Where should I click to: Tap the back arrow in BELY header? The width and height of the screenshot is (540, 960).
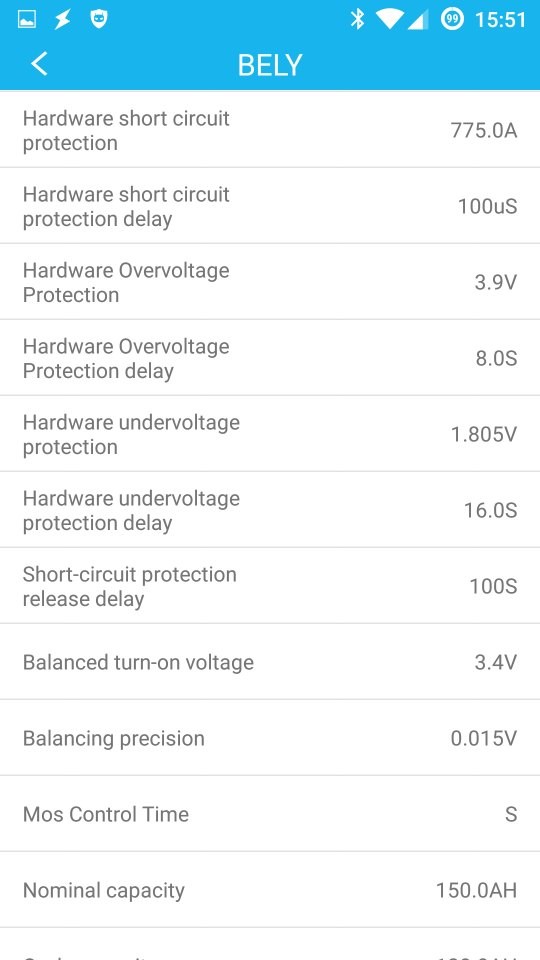[39, 64]
